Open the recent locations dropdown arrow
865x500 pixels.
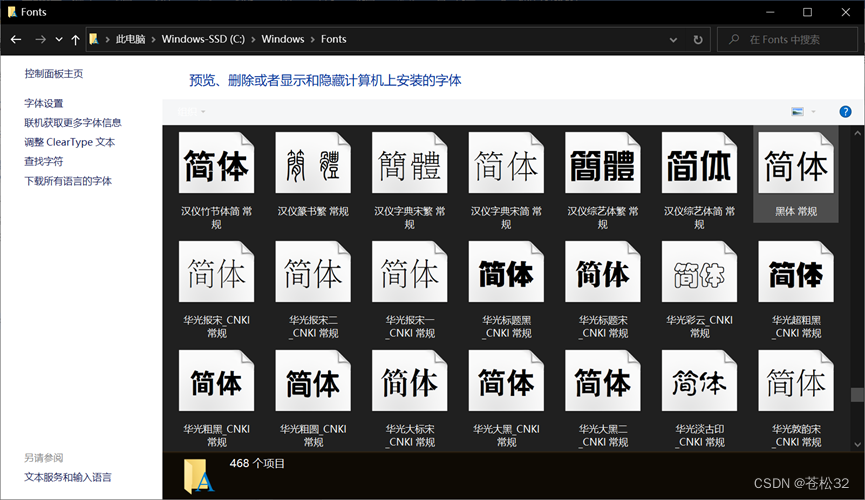[59, 39]
